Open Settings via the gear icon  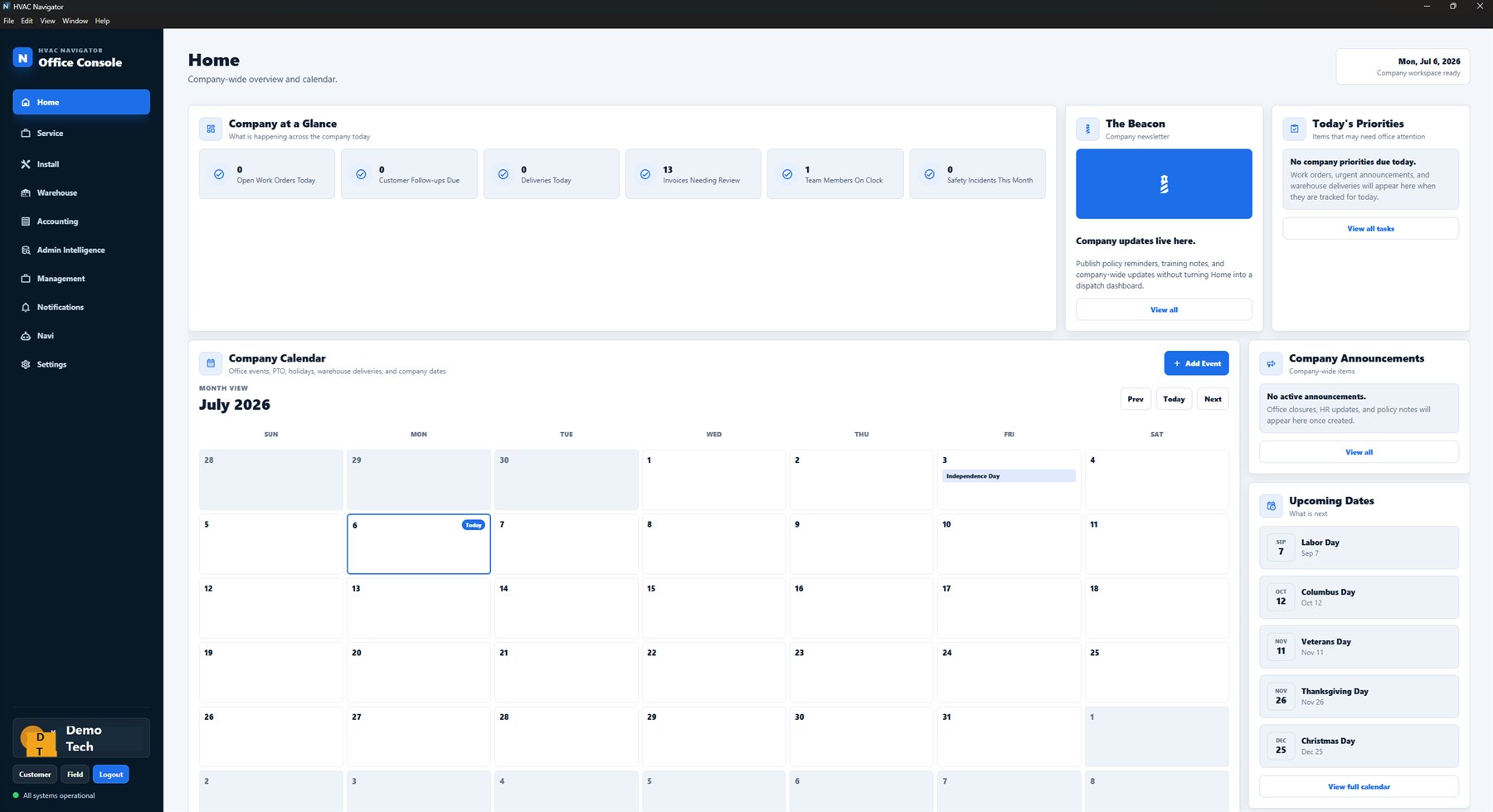tap(26, 365)
